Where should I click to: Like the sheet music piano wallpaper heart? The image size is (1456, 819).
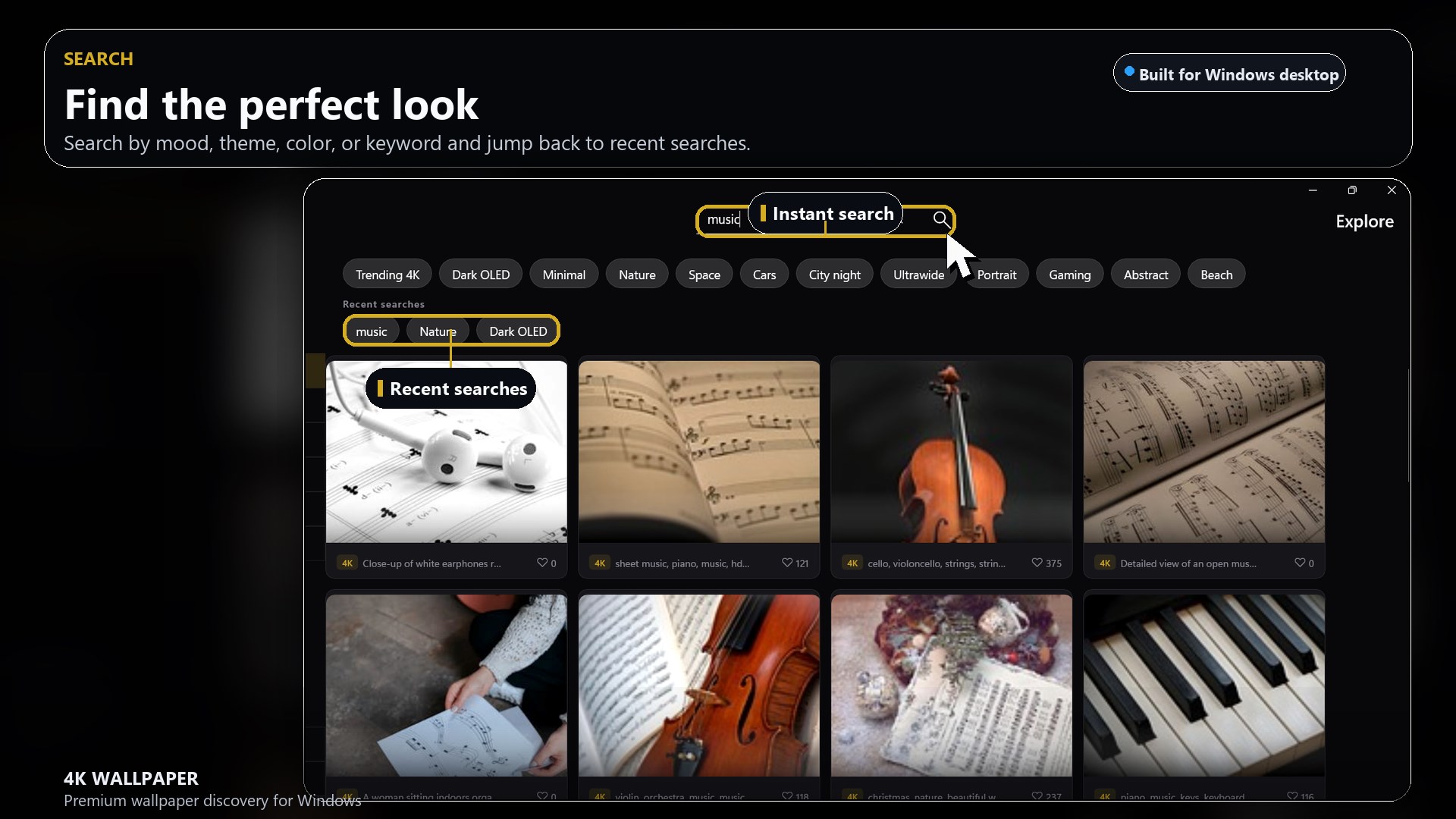[787, 563]
